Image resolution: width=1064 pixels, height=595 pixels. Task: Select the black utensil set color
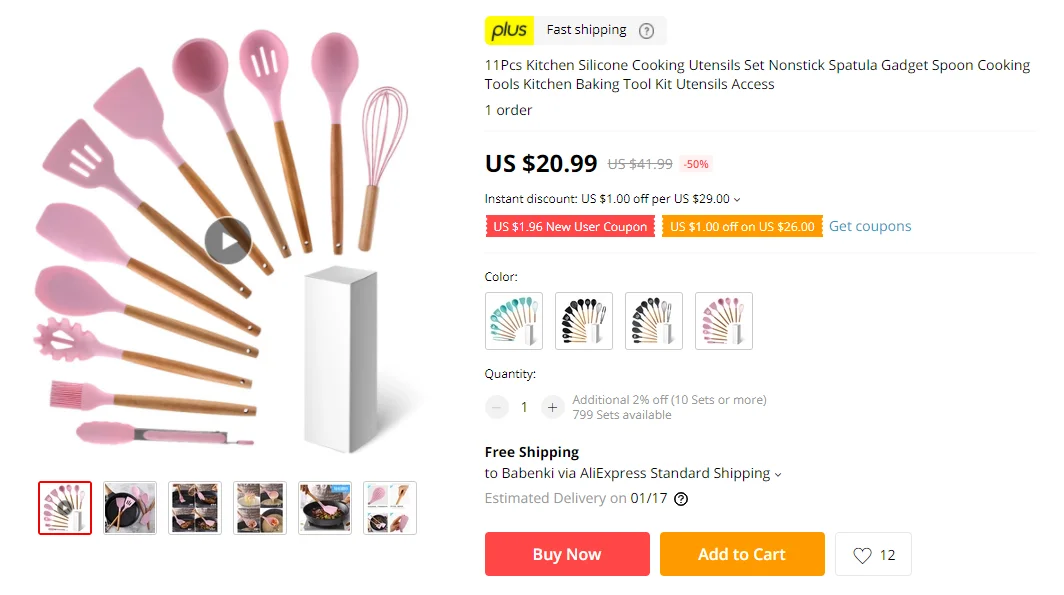[584, 321]
